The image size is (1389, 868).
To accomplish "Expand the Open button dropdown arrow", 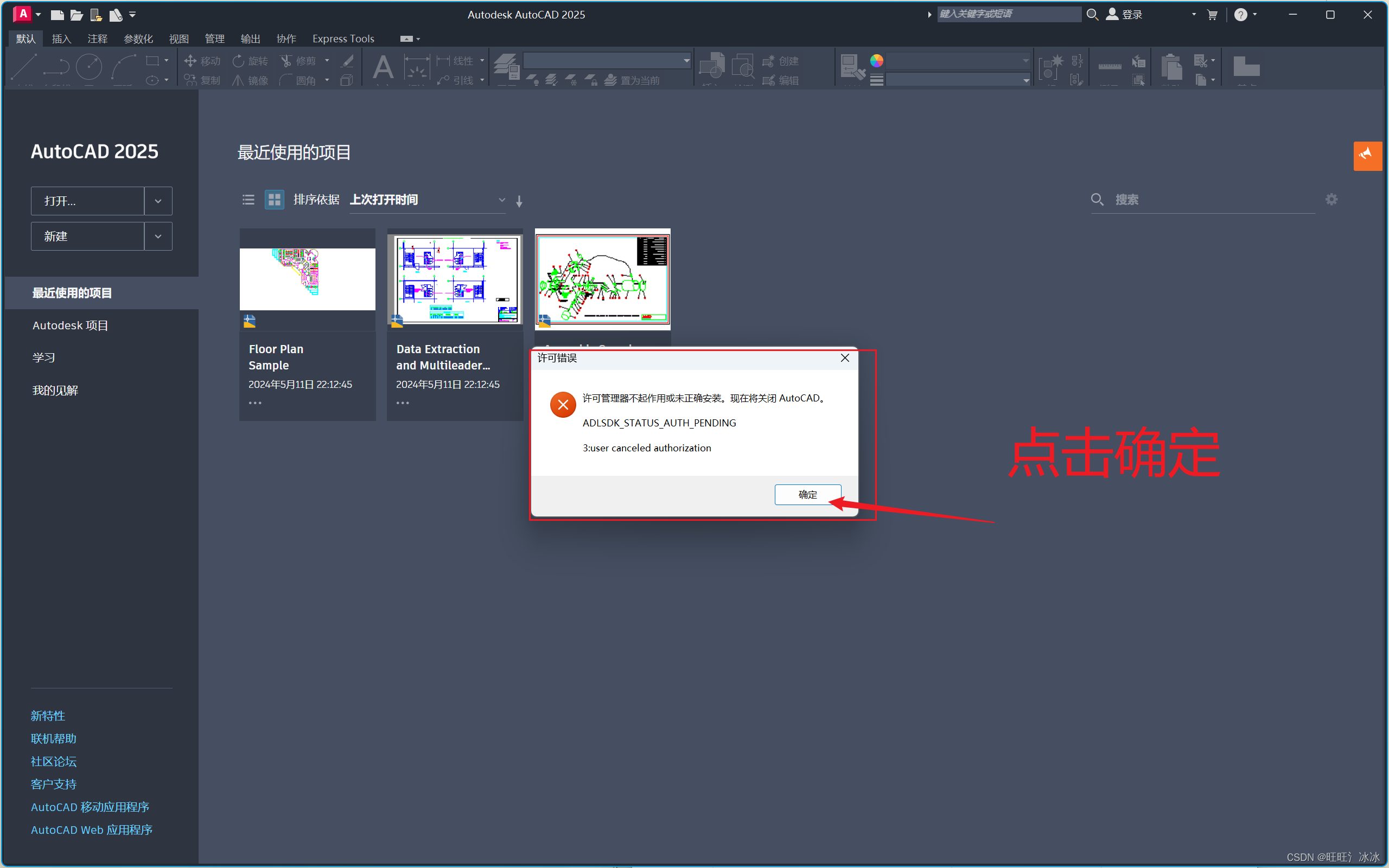I will (x=158, y=201).
